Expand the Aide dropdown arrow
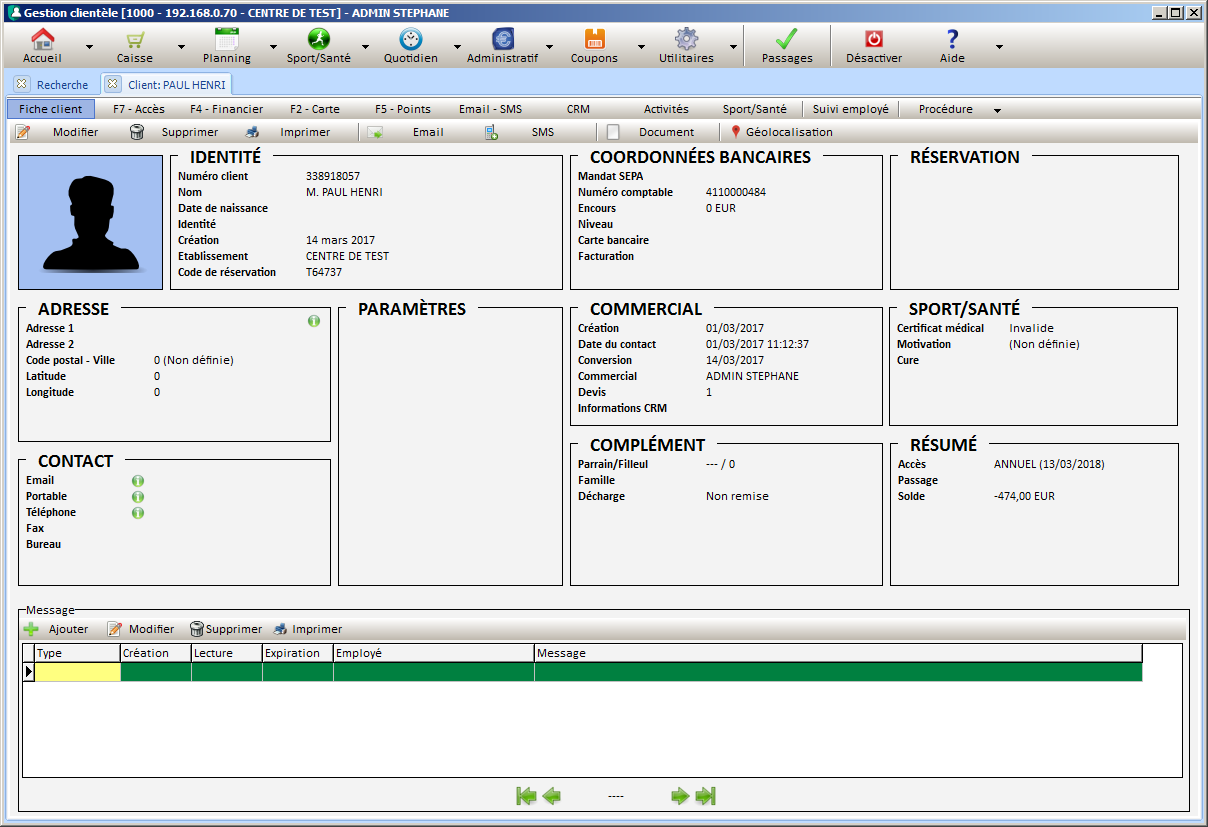 click(x=998, y=46)
